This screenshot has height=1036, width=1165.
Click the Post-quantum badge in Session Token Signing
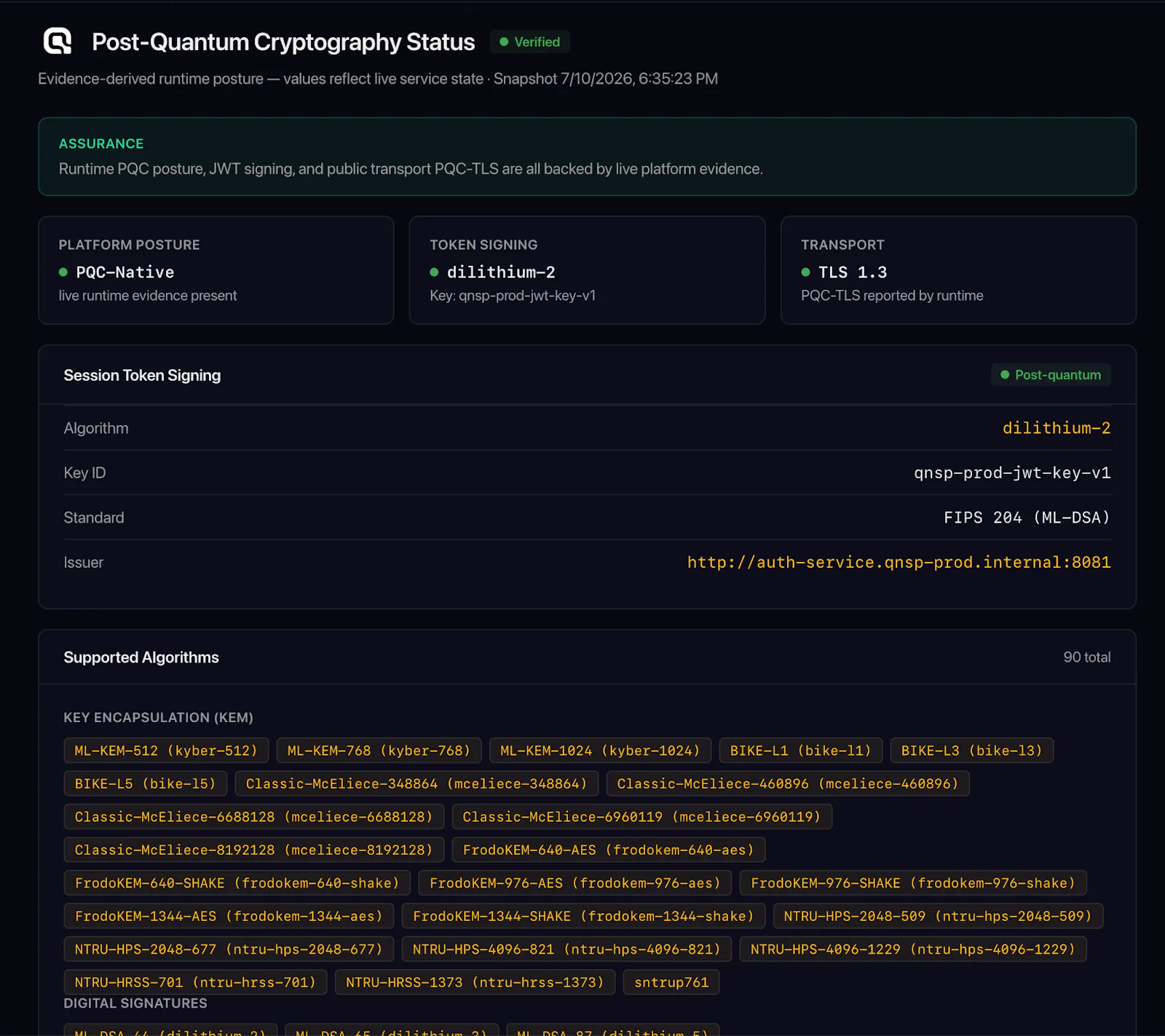pyautogui.click(x=1051, y=375)
